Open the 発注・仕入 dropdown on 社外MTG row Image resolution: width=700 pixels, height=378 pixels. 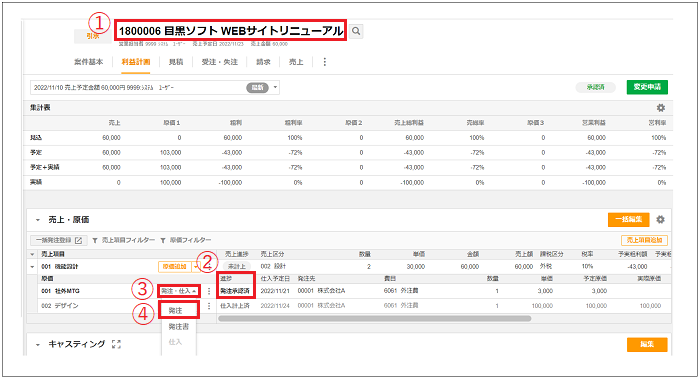[x=179, y=291]
